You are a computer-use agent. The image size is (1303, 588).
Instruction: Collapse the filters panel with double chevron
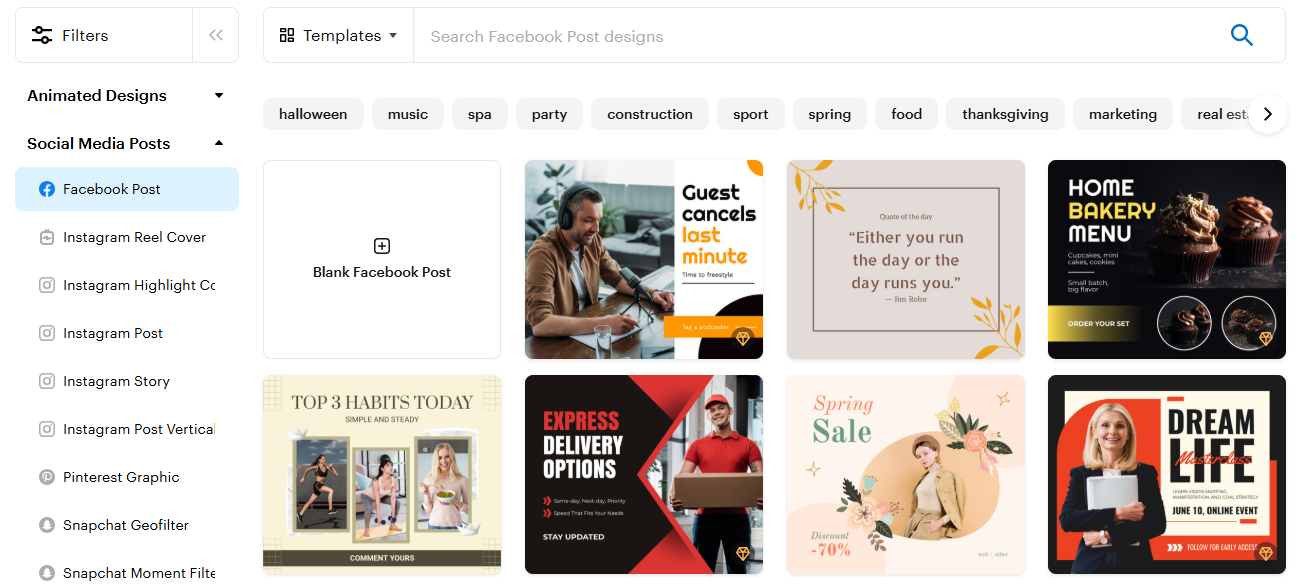[x=215, y=36]
